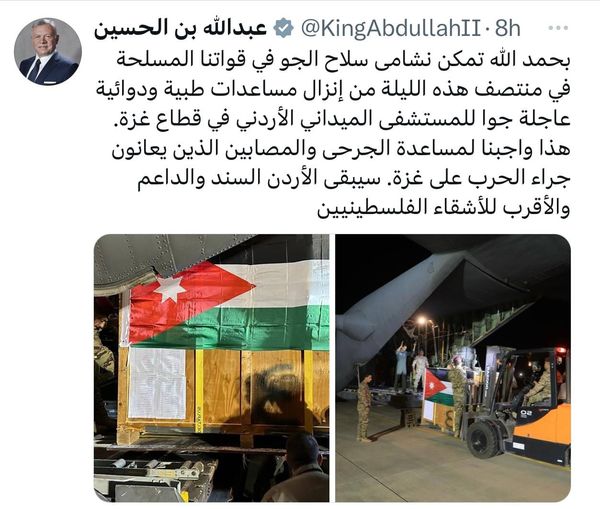Click the small Jordan flag on forklift crate
This screenshot has width=600, height=509.
click(x=439, y=387)
